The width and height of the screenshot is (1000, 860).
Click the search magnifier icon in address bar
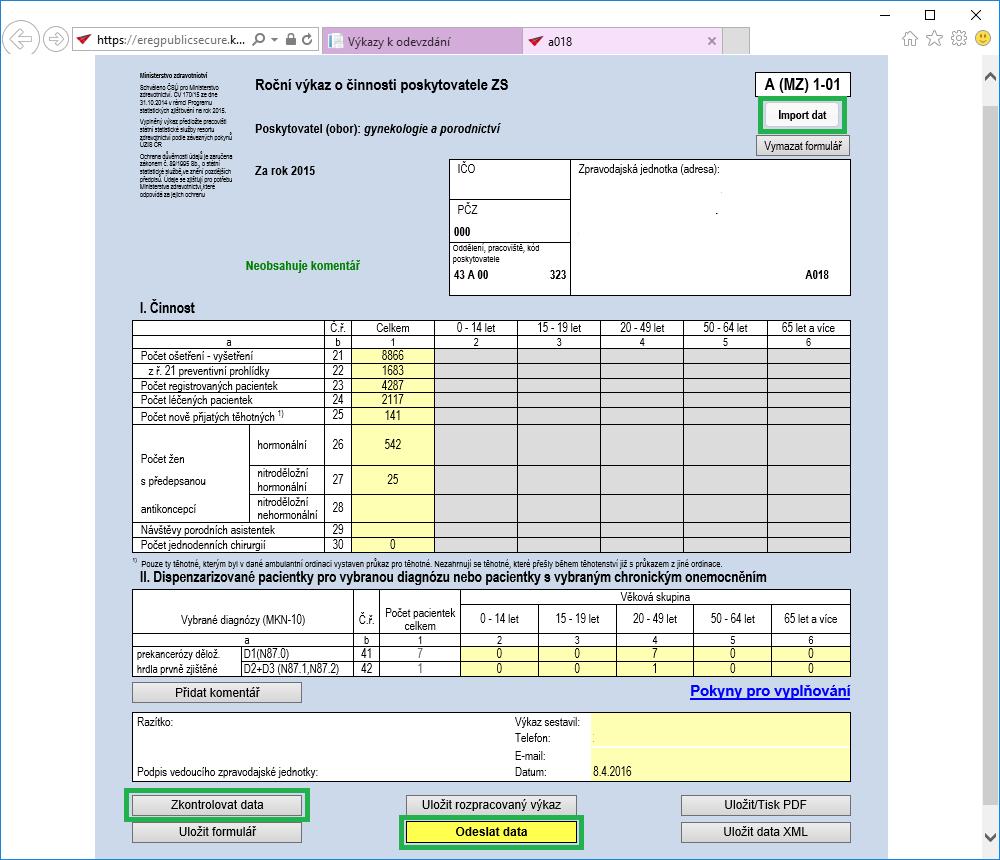(x=259, y=40)
